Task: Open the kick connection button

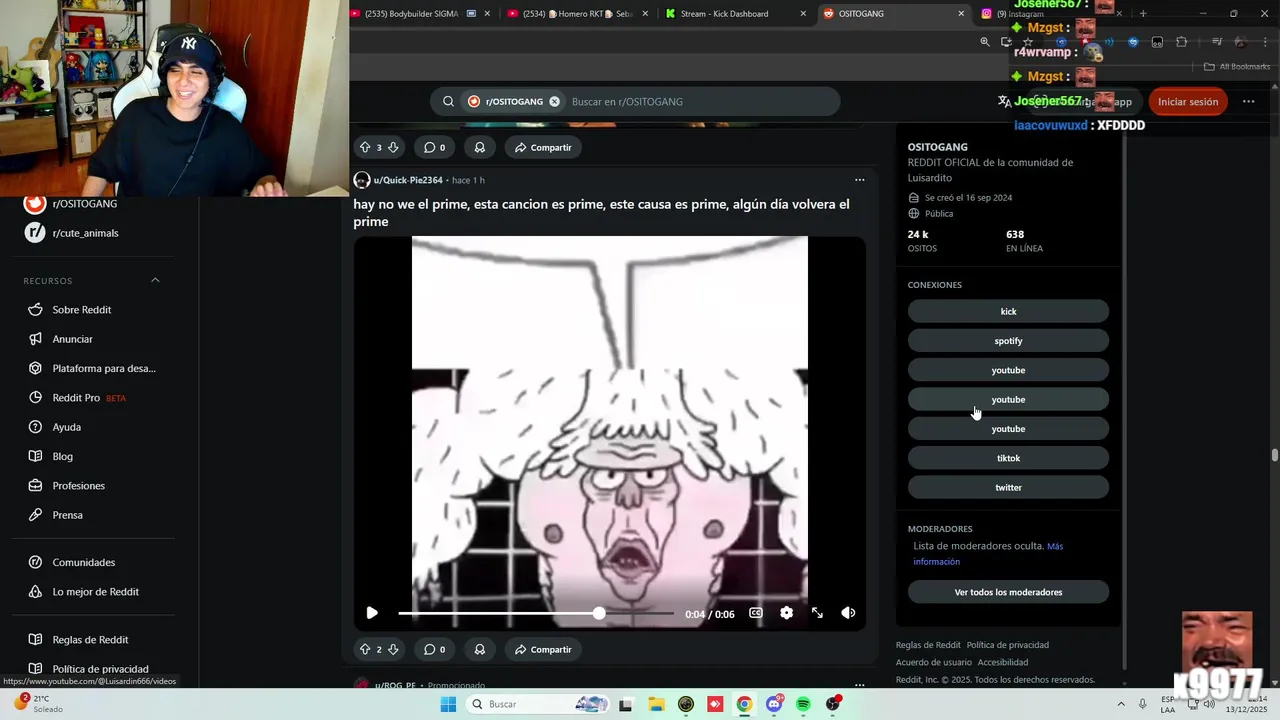Action: point(1008,311)
